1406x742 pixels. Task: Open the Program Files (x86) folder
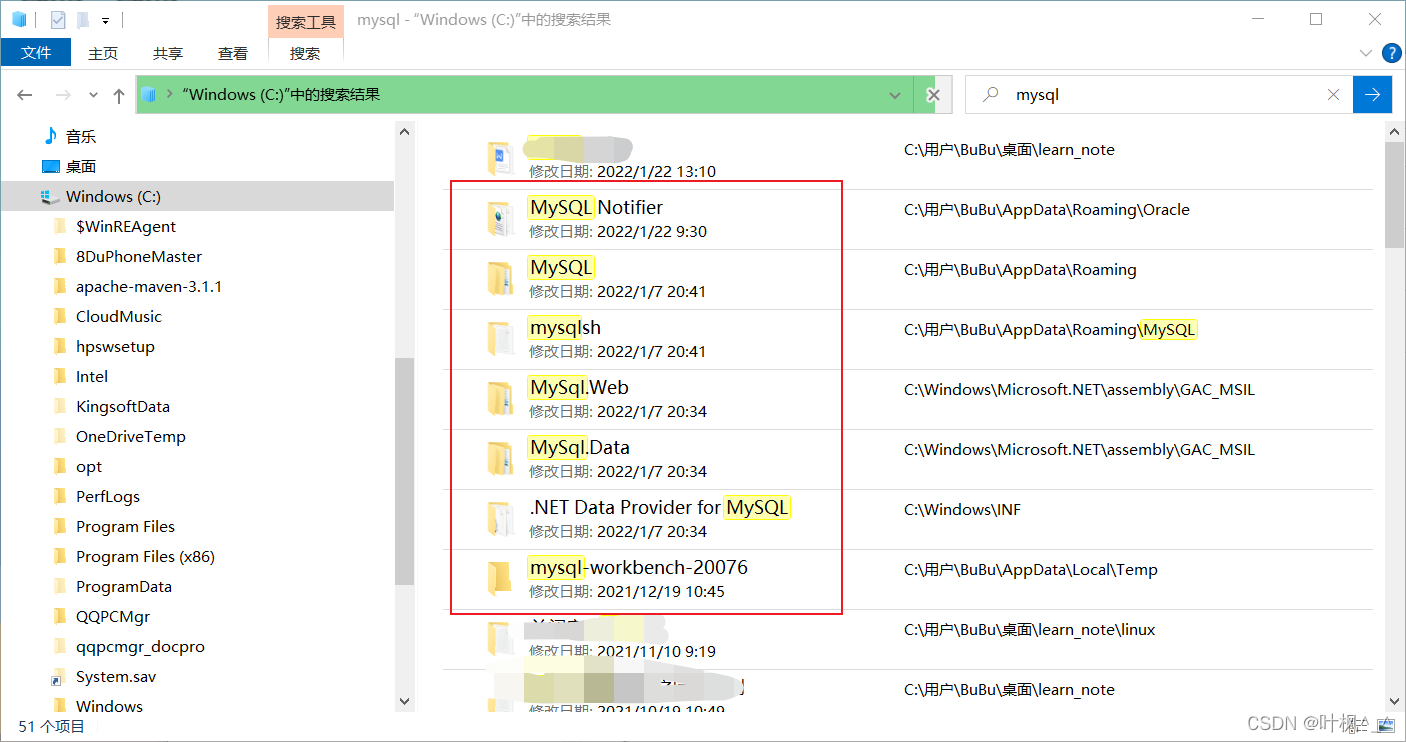[145, 556]
